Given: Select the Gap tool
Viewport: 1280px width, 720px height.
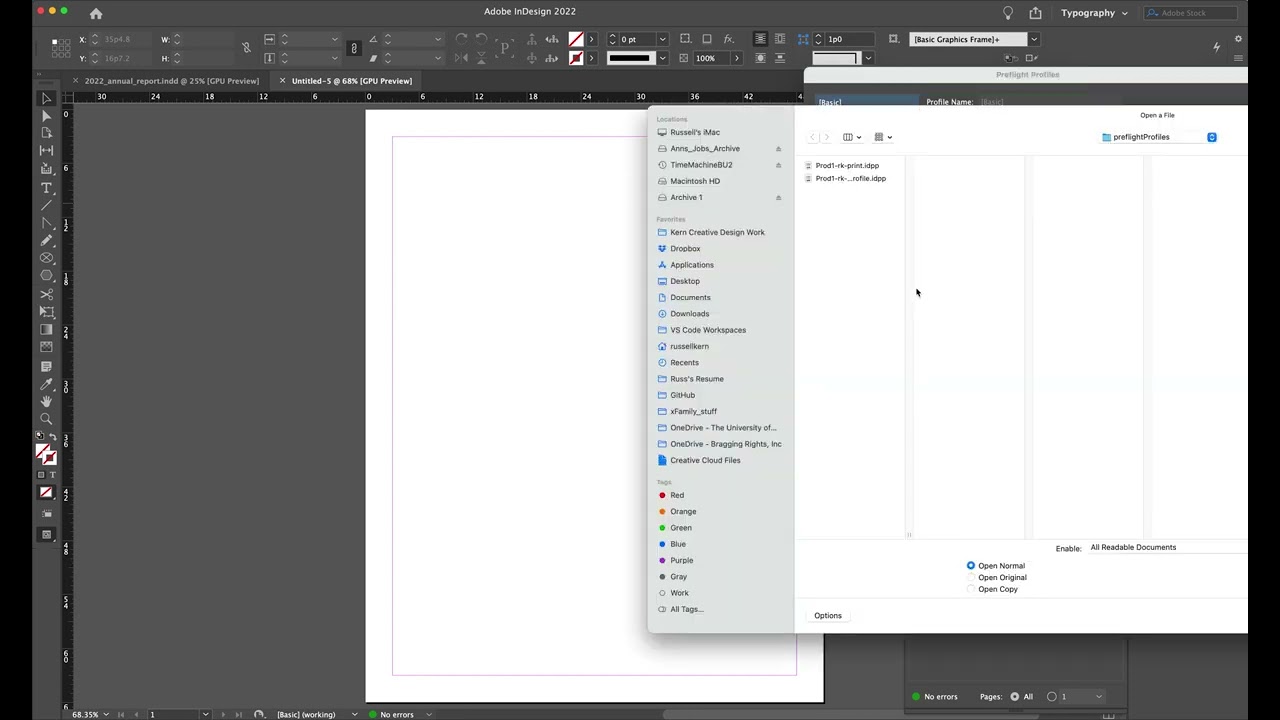Looking at the screenshot, I should tap(46, 150).
